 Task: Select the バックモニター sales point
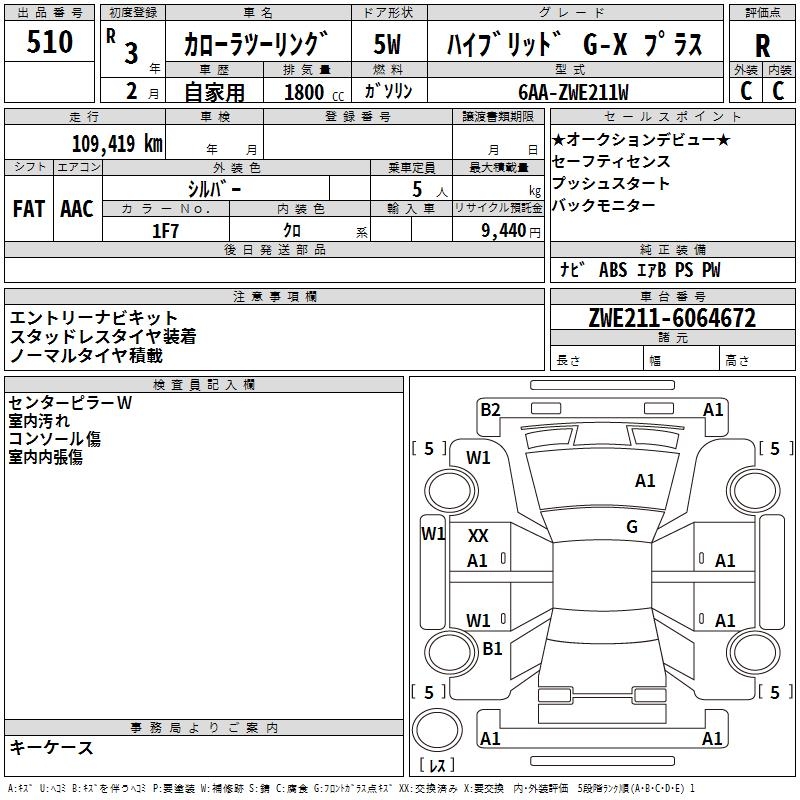tap(604, 205)
